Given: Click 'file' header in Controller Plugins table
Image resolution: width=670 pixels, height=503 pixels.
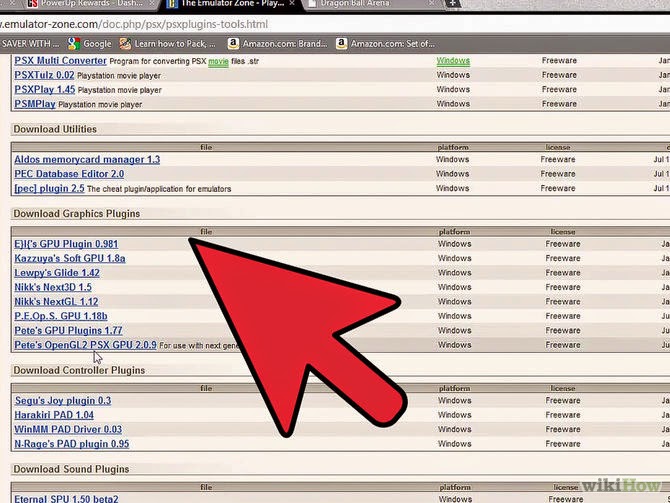Looking at the screenshot, I should pyautogui.click(x=206, y=388).
